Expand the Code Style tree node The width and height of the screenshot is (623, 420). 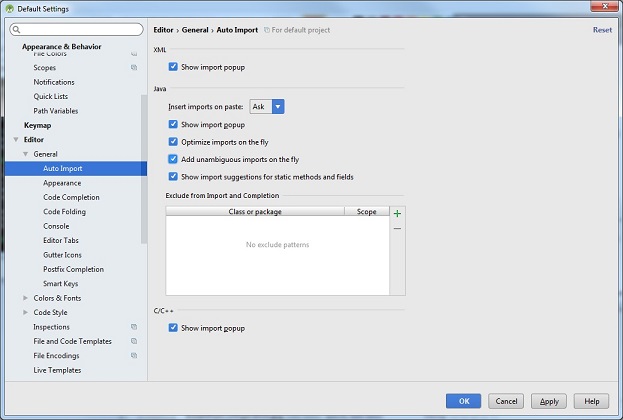pos(25,313)
